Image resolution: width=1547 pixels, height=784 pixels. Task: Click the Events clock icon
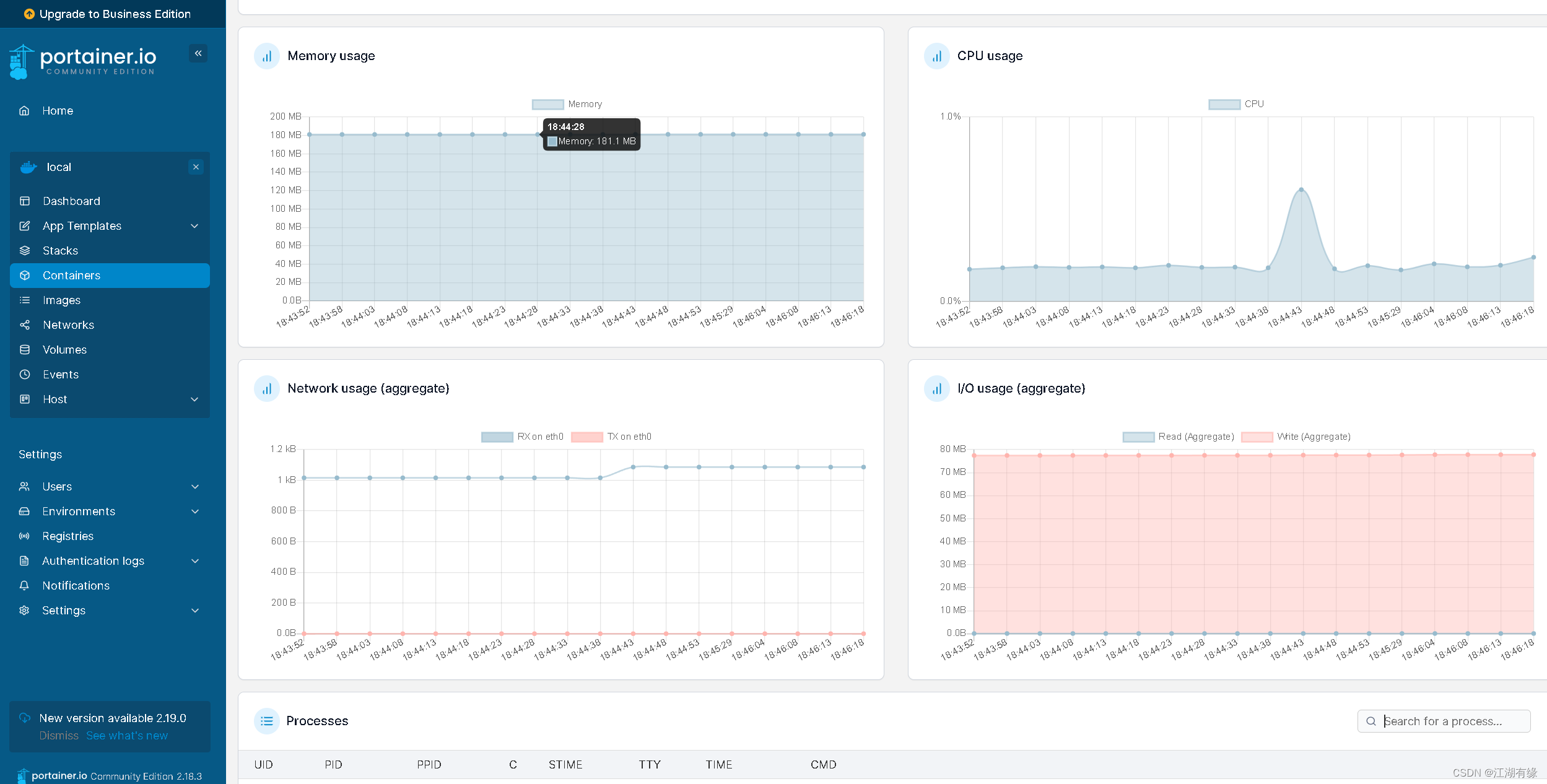click(25, 375)
